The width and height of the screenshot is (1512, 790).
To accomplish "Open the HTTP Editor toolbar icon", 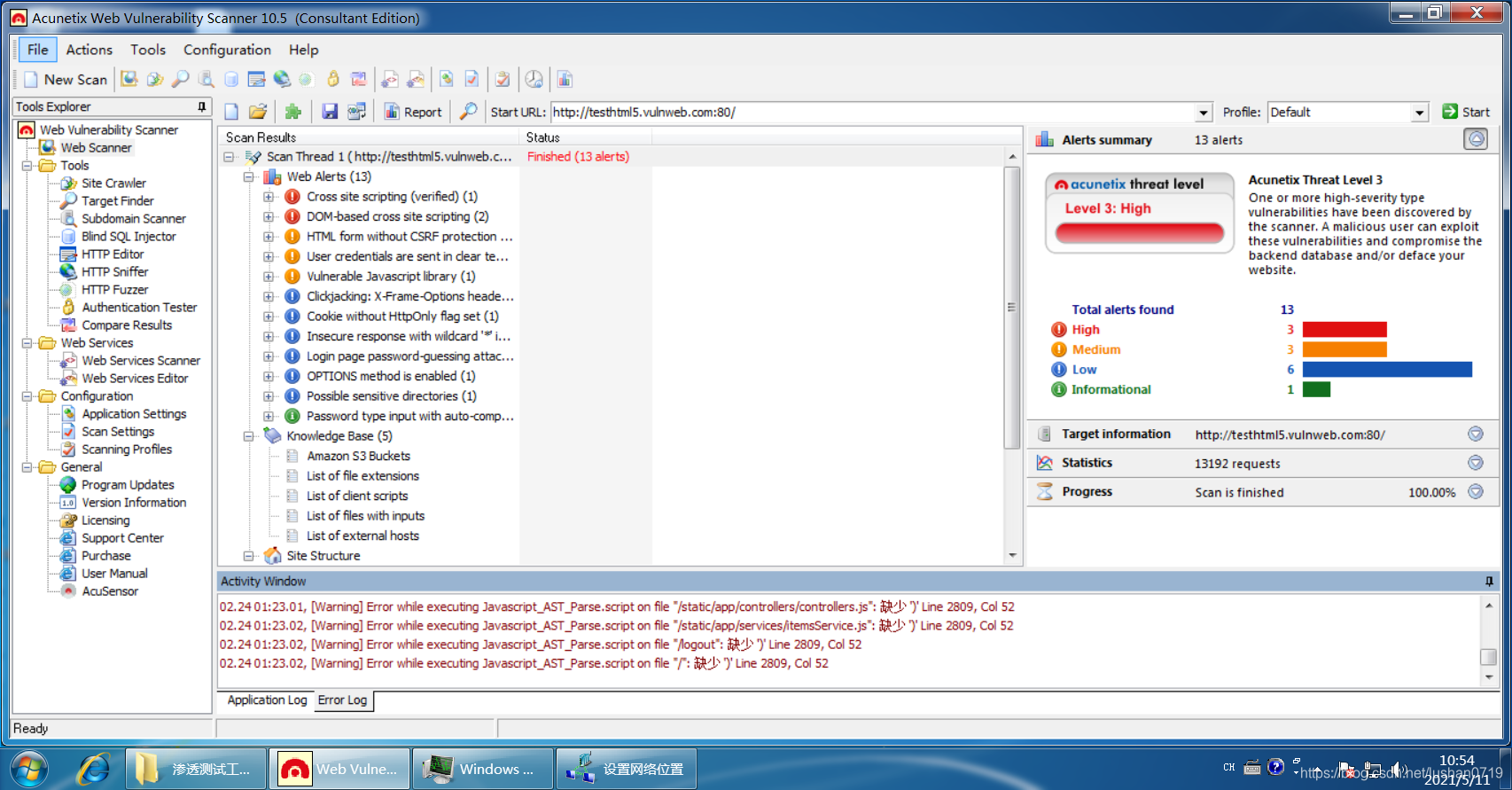I will click(x=257, y=80).
